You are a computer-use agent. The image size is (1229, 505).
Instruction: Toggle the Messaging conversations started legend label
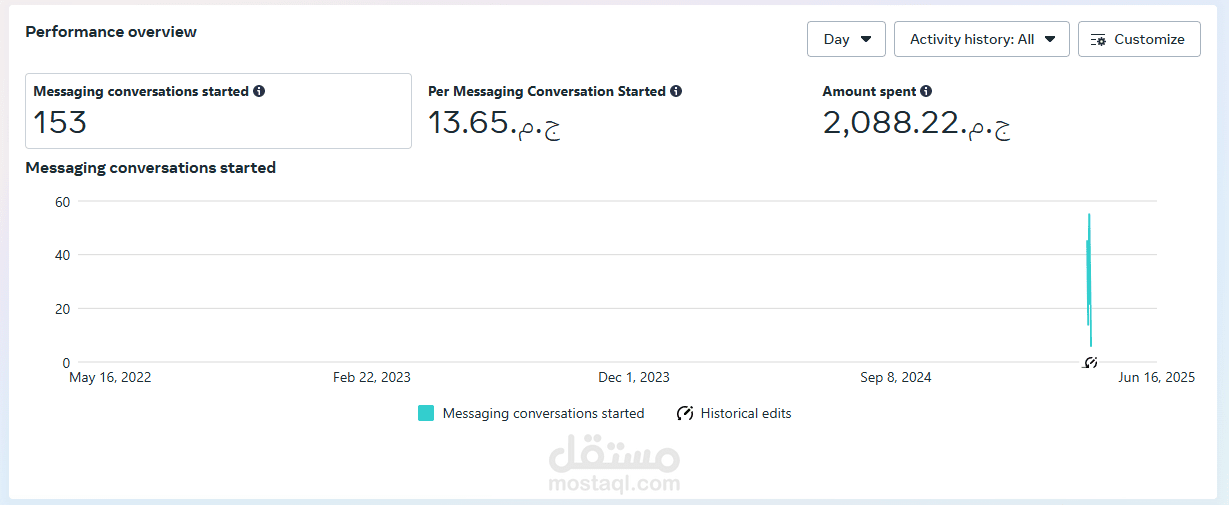tap(543, 413)
